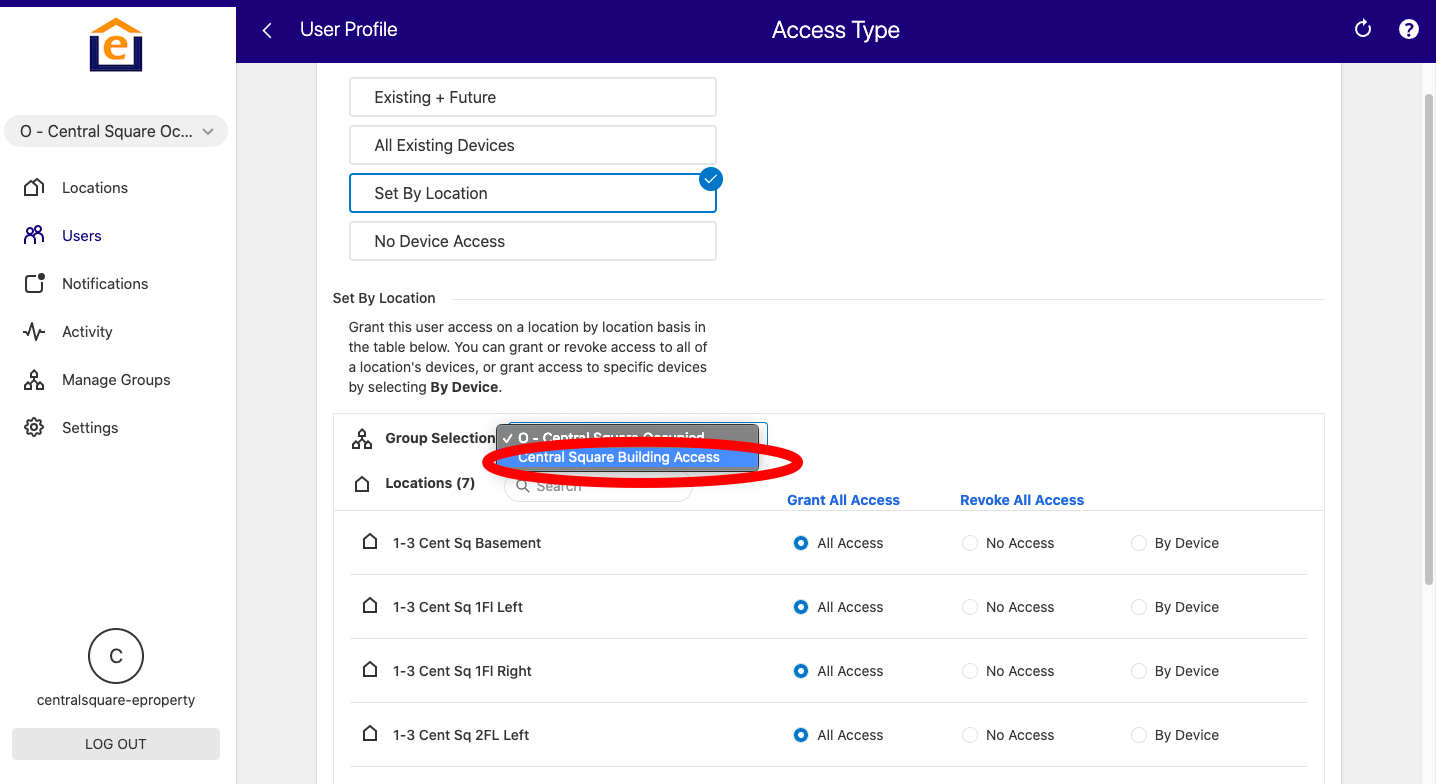The width and height of the screenshot is (1436, 784).
Task: Select All Access for 1-3 Cent Sq 1Fl Right
Action: 800,671
